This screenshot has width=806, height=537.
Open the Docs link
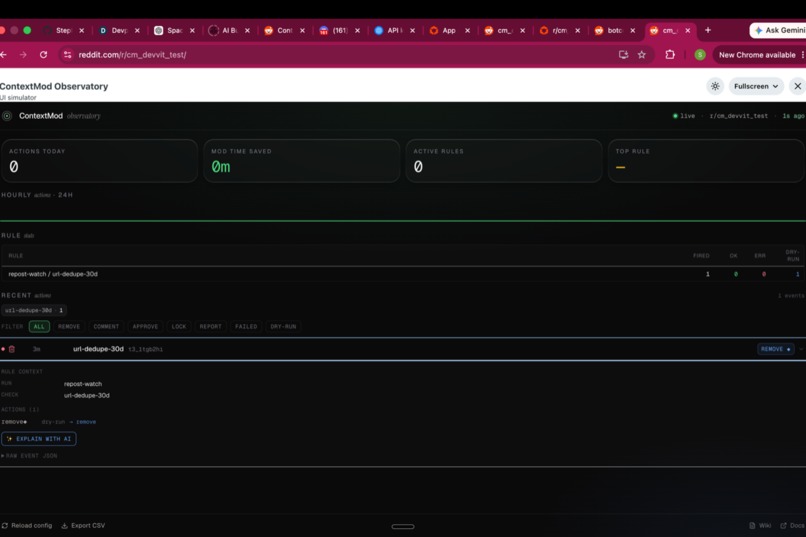[x=792, y=526]
